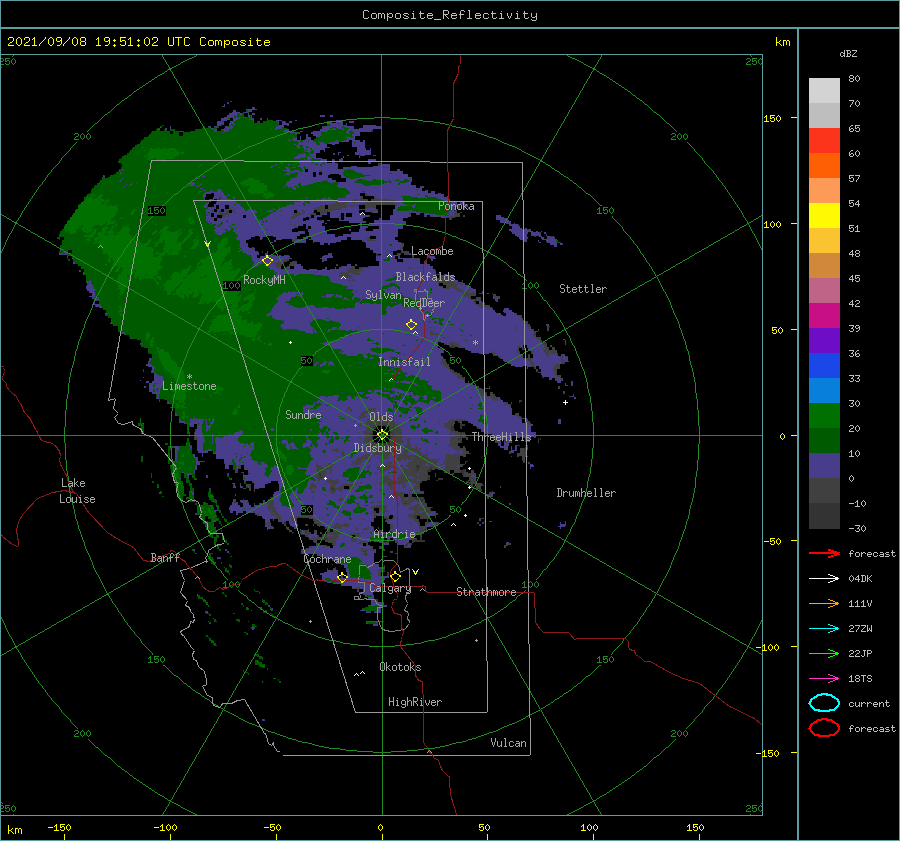Click the Banff town label
Screen dimensions: 900x841
click(165, 558)
